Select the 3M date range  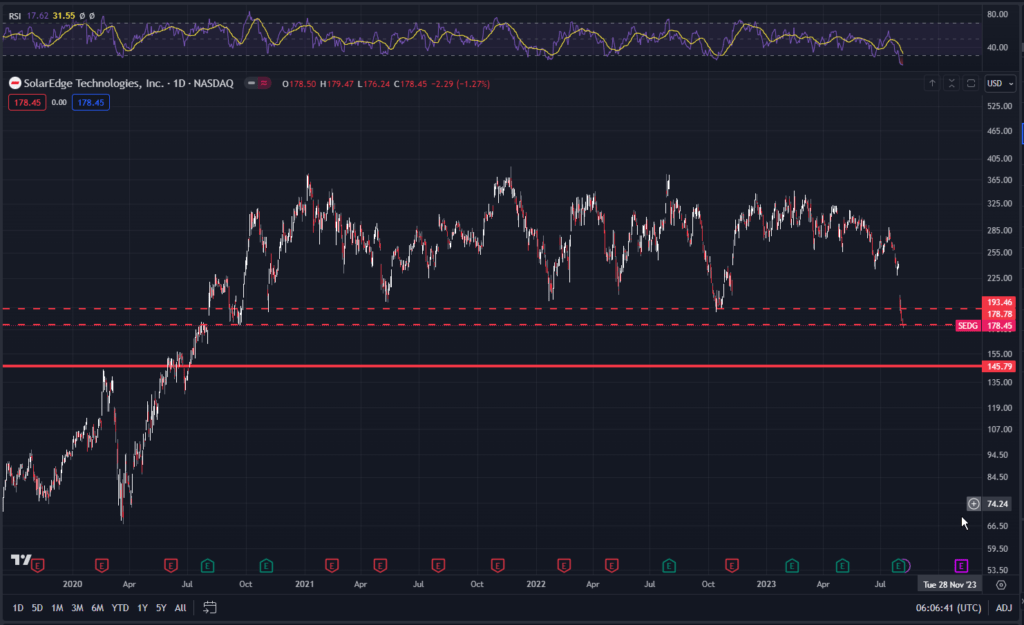click(x=77, y=608)
